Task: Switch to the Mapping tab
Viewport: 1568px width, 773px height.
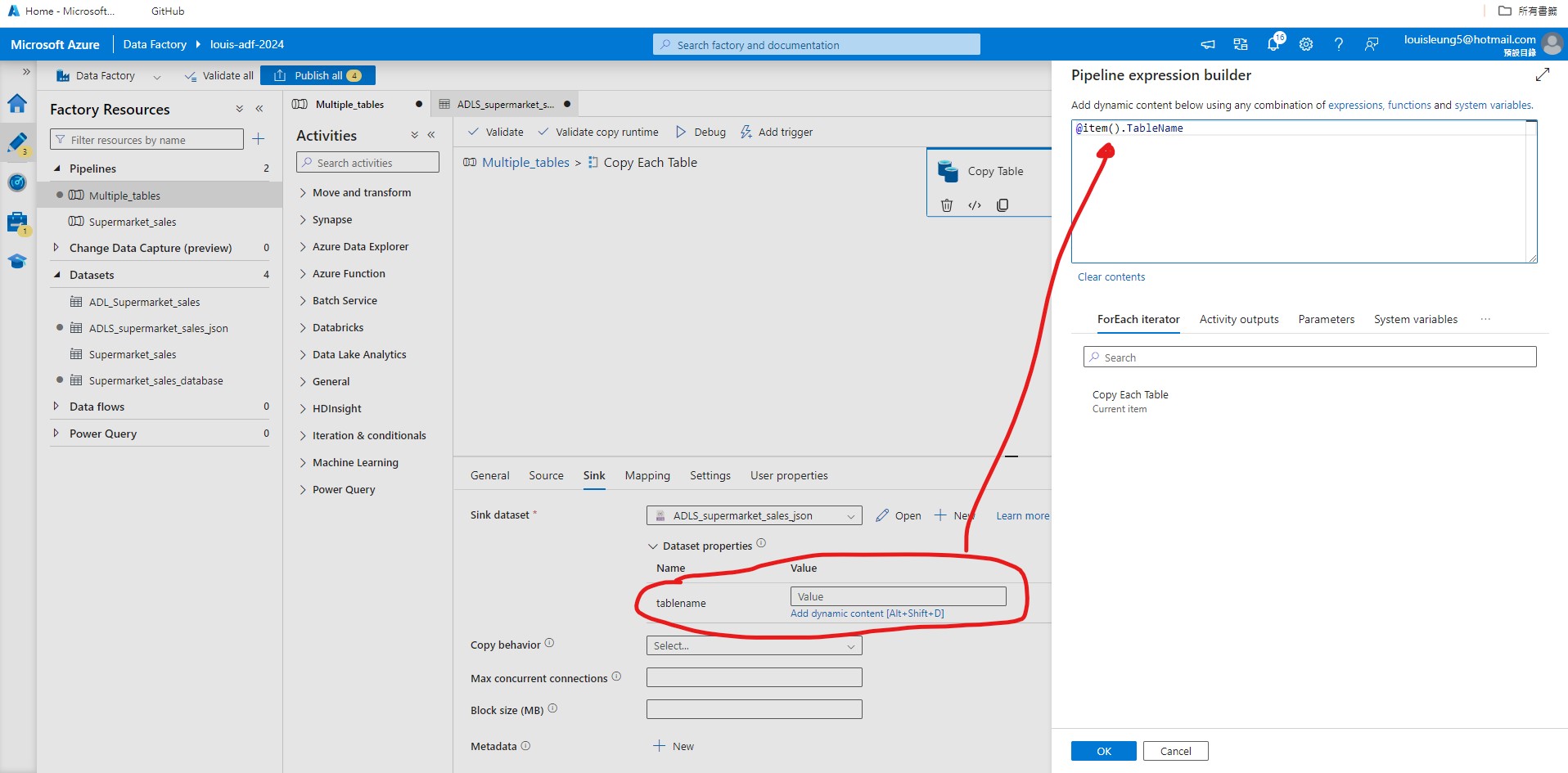Action: point(647,475)
